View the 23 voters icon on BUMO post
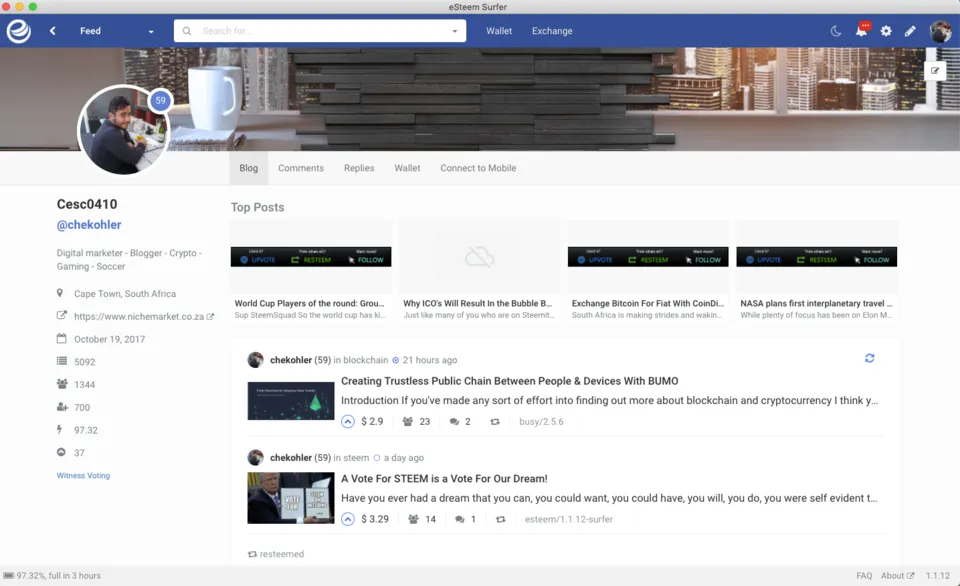Viewport: 960px width, 586px height. (408, 421)
